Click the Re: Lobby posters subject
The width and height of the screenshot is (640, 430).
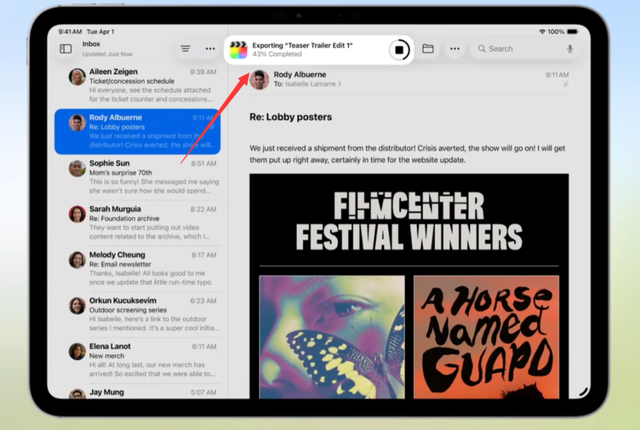tap(291, 117)
